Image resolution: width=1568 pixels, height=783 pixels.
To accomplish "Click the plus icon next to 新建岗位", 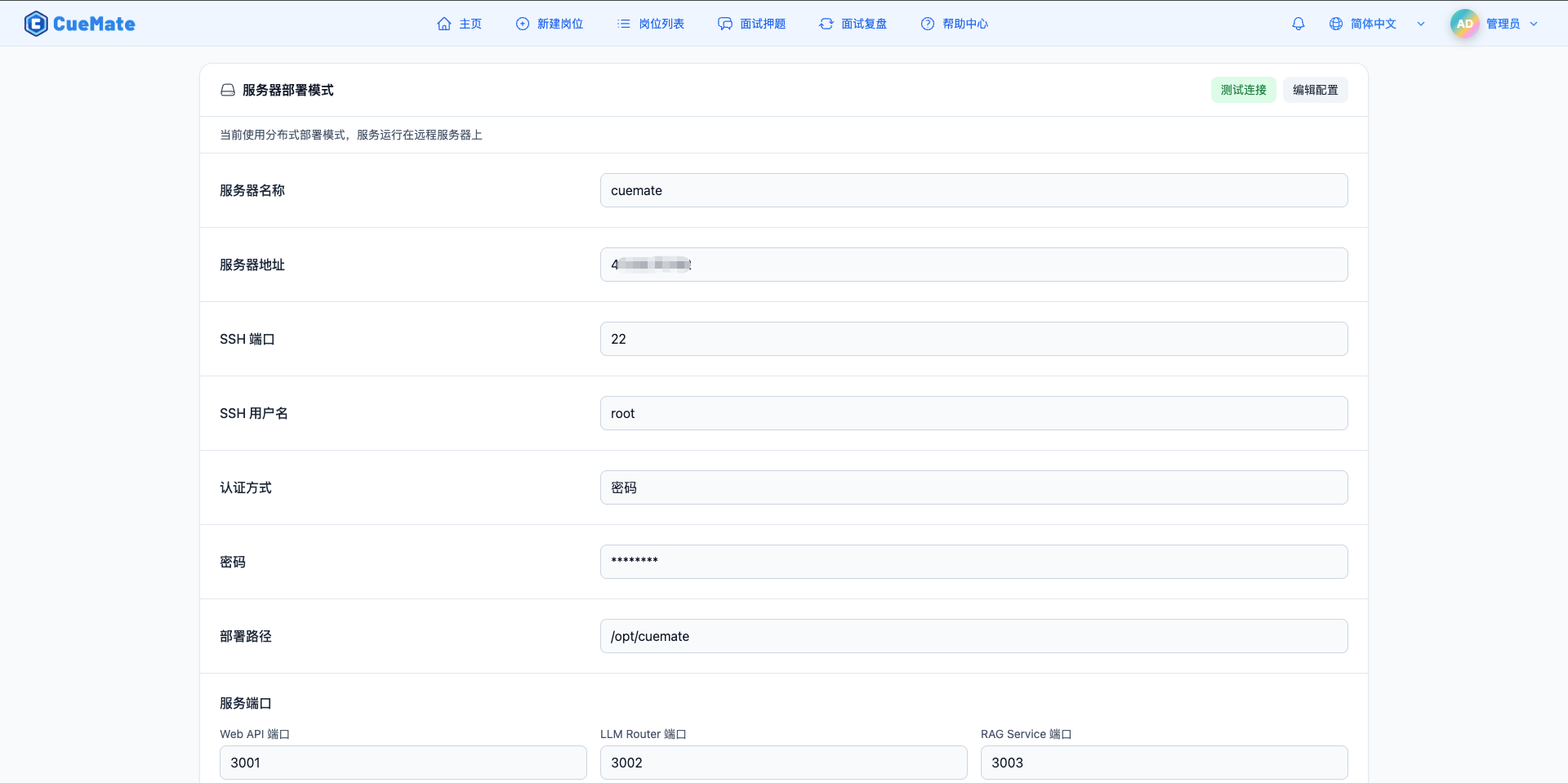I will pos(523,24).
